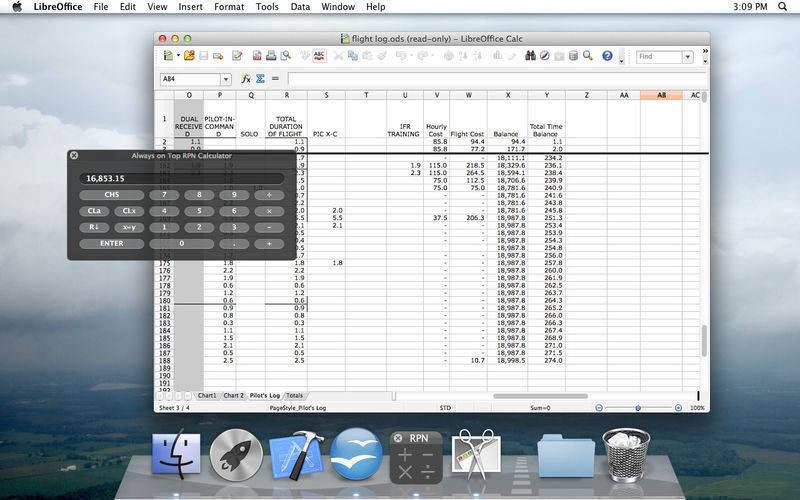Click the x↔y swap calculator button
Viewport: 800px width, 500px height.
pyautogui.click(x=129, y=228)
